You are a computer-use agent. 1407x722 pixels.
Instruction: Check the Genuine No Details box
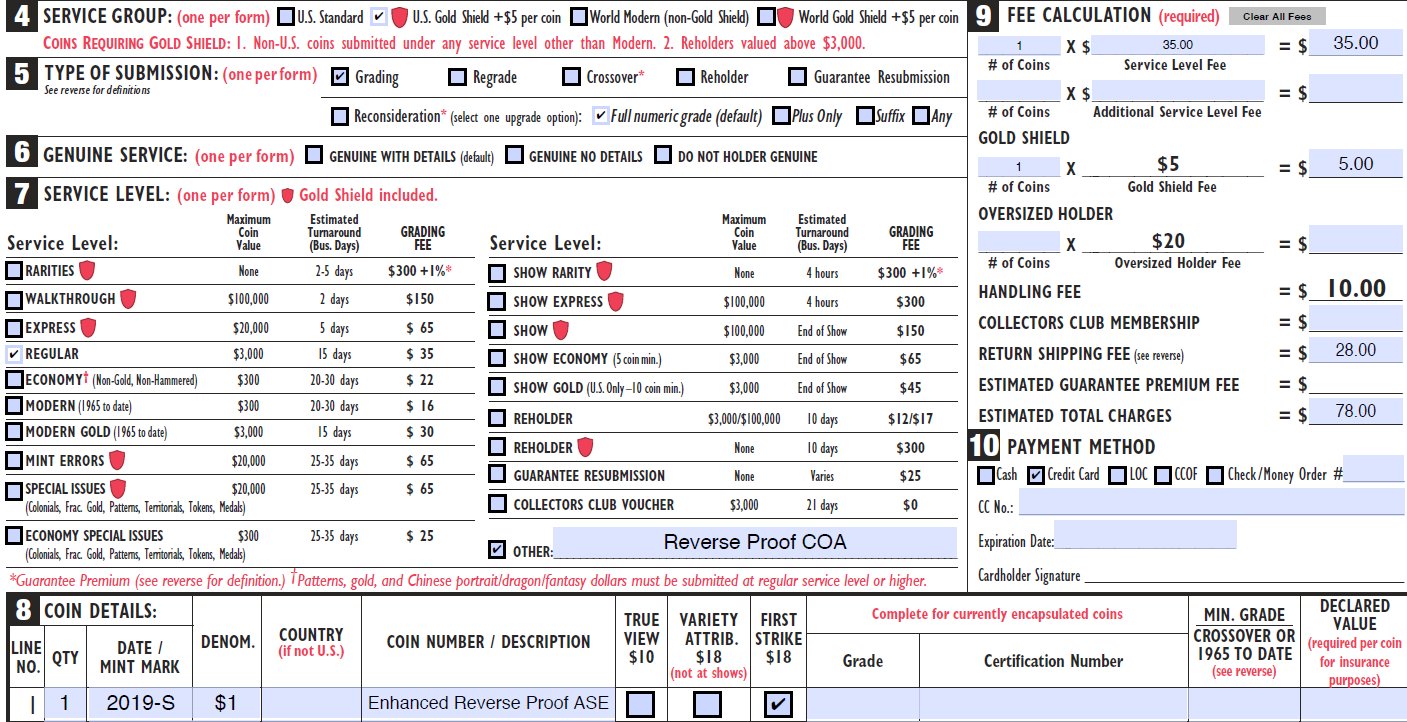514,155
